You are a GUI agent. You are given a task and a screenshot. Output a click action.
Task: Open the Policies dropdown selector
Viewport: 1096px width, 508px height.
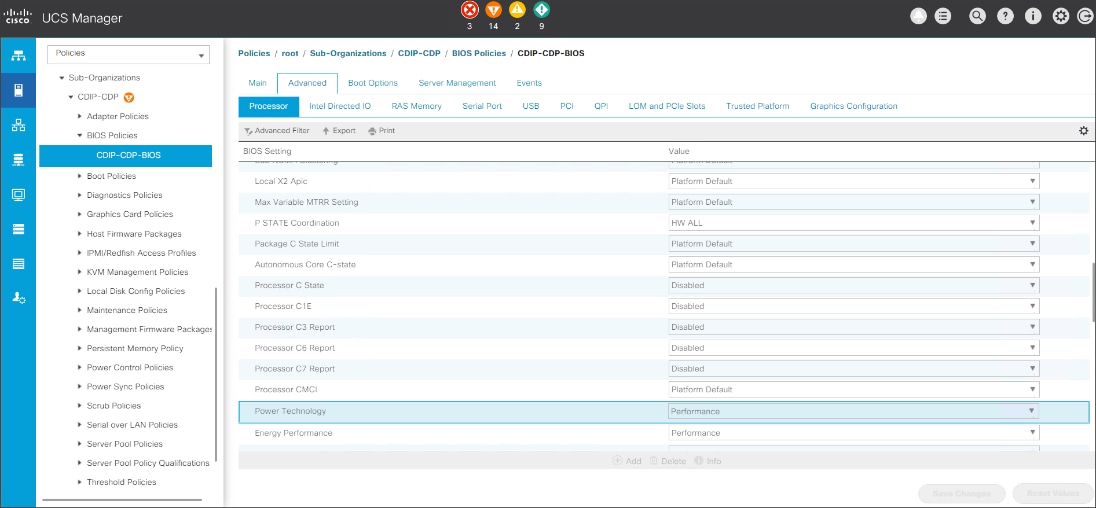[x=128, y=55]
